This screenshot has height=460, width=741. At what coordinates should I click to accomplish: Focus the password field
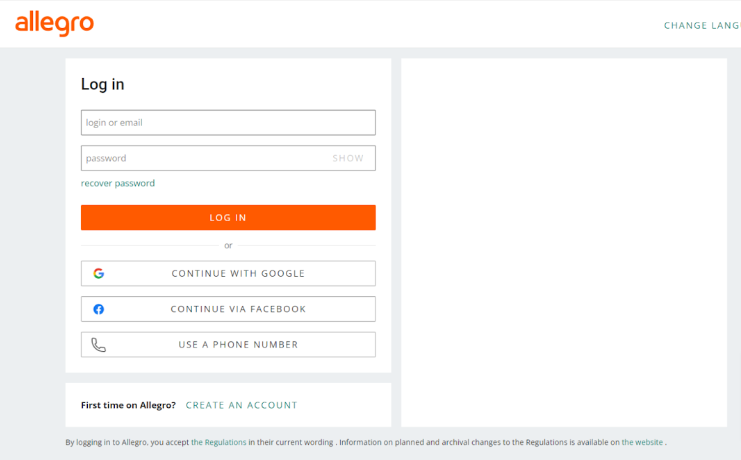[228, 158]
